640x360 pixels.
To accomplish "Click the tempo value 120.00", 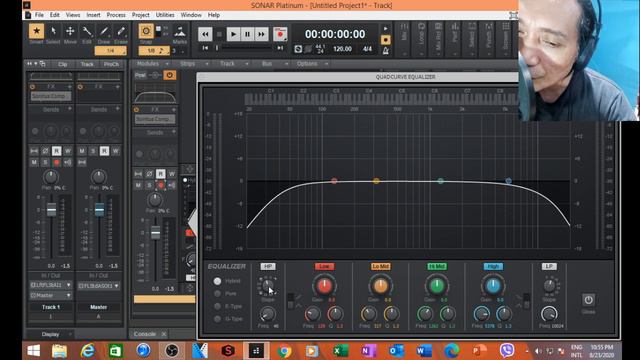I will click(x=342, y=49).
